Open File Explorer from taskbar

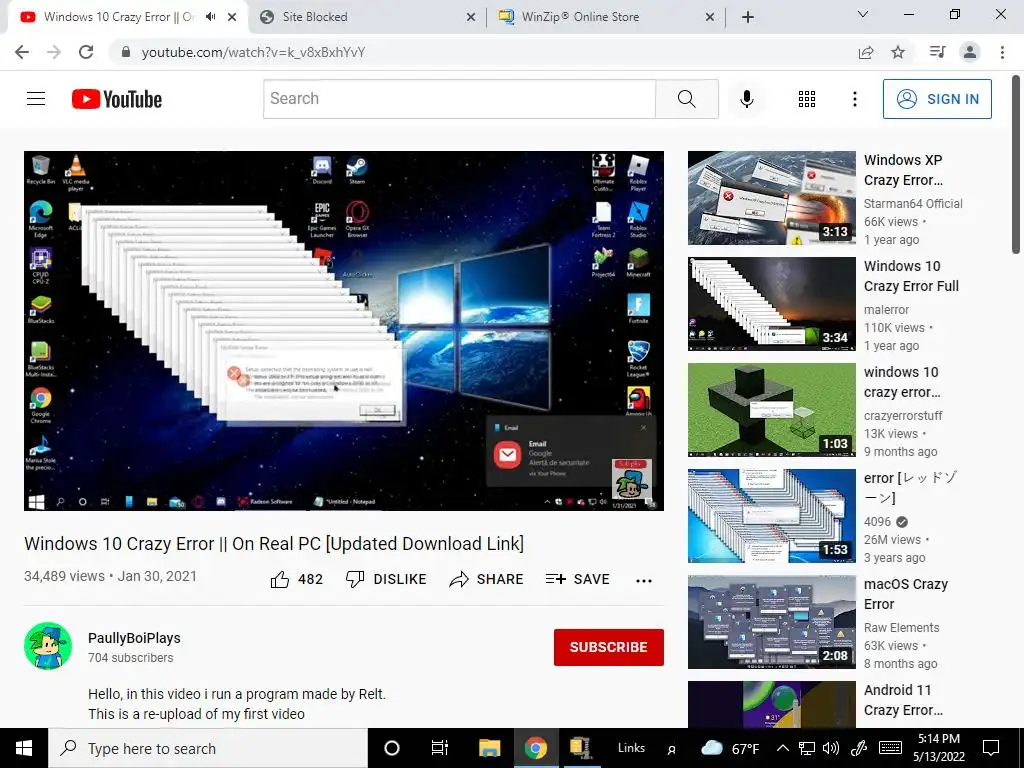pos(489,748)
